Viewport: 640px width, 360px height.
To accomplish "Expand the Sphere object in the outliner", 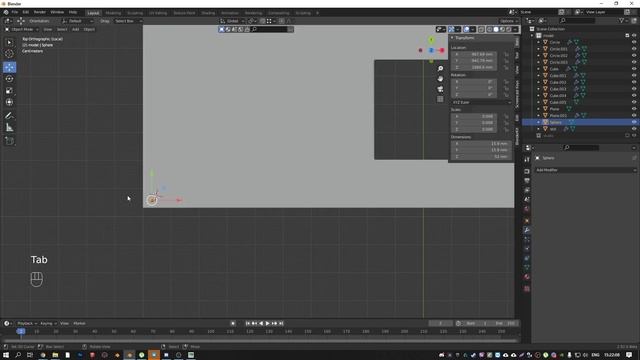I will [x=538, y=122].
